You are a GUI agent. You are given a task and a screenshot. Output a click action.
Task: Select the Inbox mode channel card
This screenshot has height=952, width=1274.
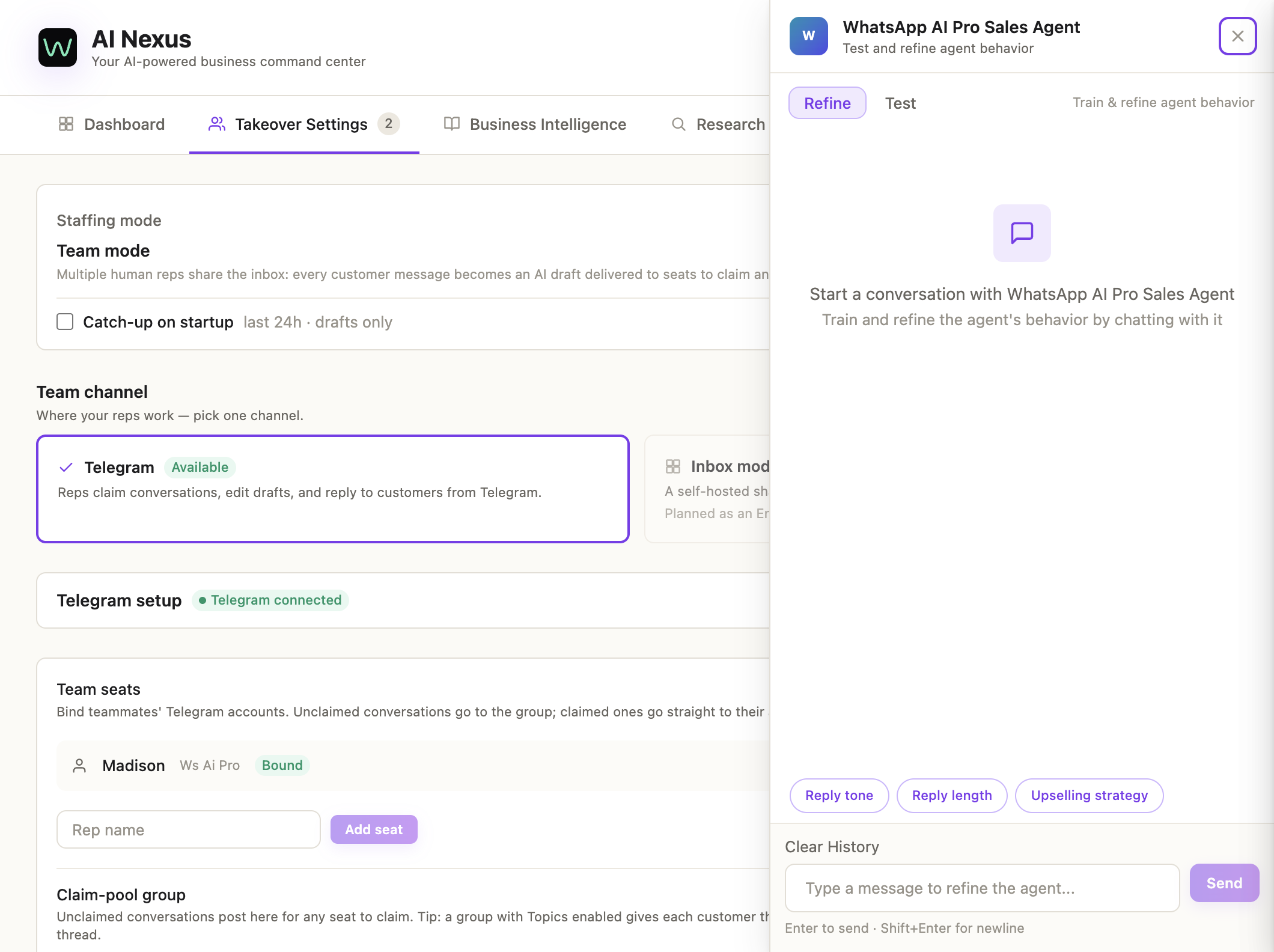(708, 489)
